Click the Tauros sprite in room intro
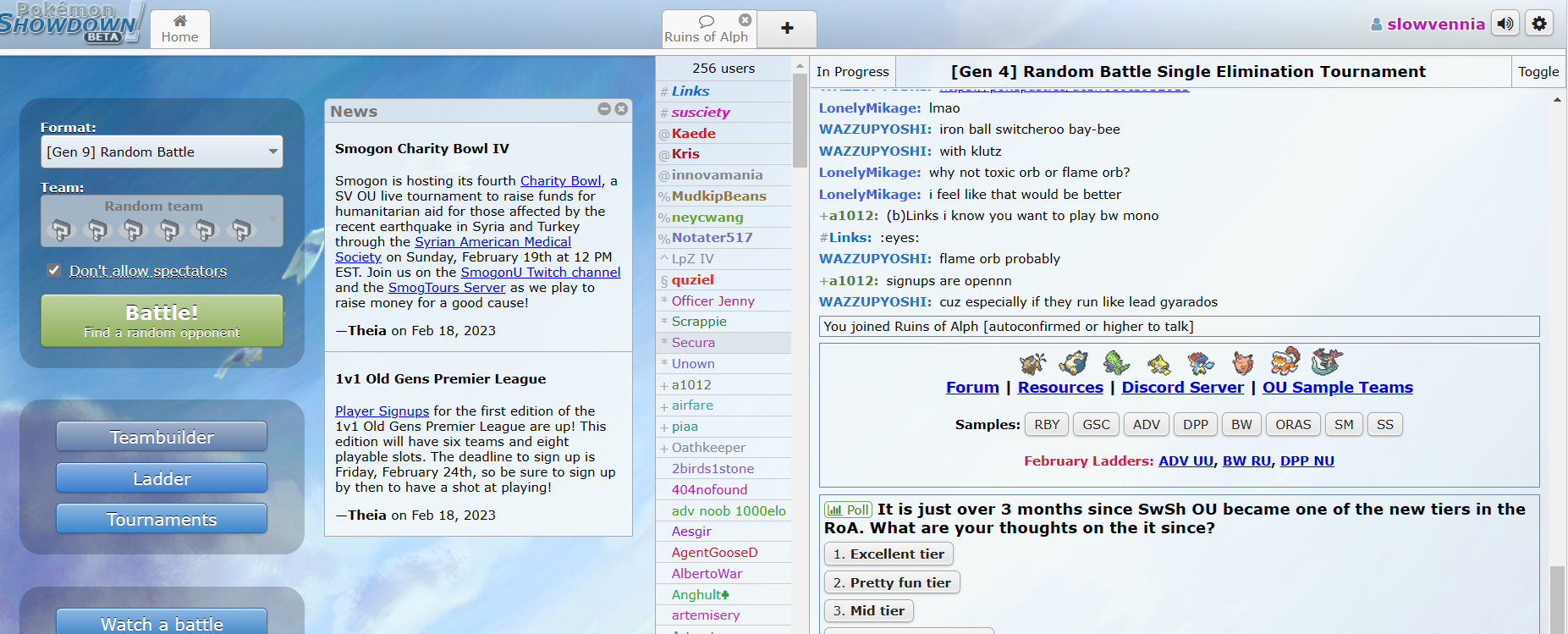This screenshot has height=634, width=1568. (1032, 363)
